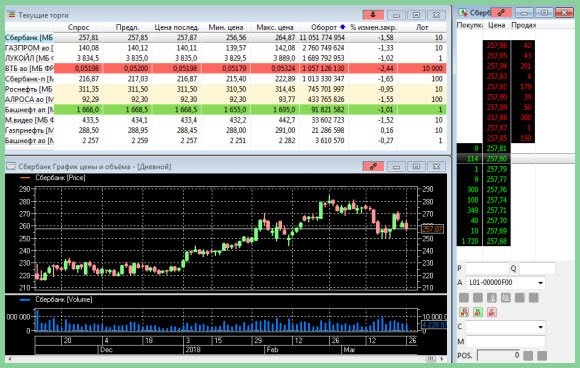580x368 pixels.
Task: Click the third gray button below account field
Action: [492, 297]
